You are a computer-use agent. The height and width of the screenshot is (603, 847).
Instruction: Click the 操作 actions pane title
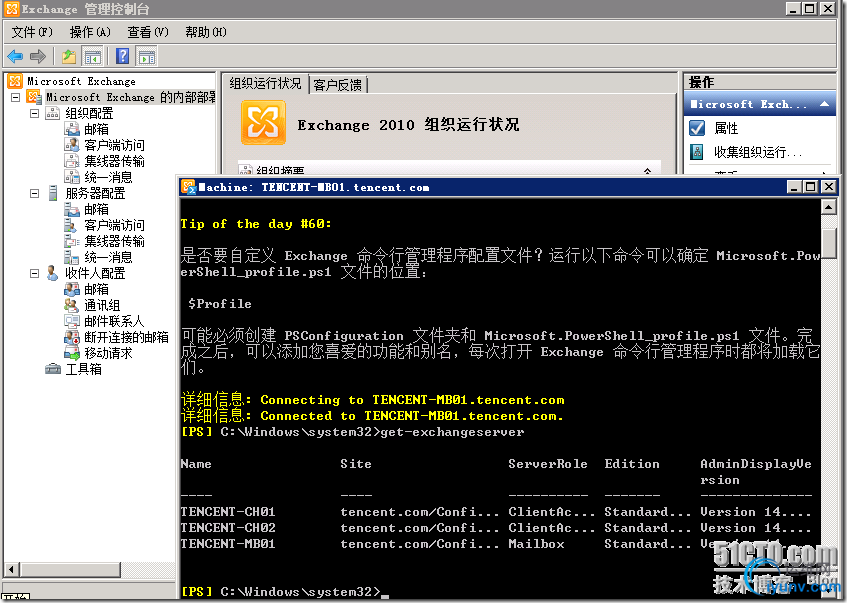[x=701, y=82]
